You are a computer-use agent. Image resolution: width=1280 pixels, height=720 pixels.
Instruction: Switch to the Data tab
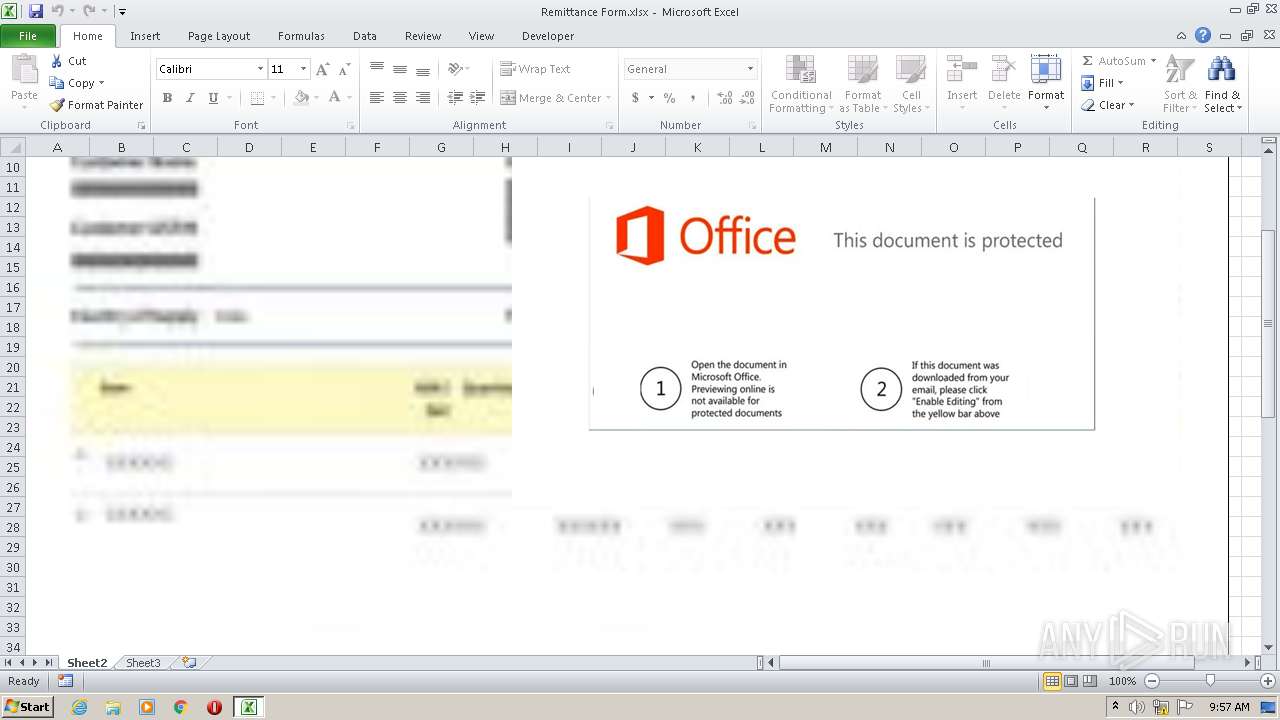365,36
